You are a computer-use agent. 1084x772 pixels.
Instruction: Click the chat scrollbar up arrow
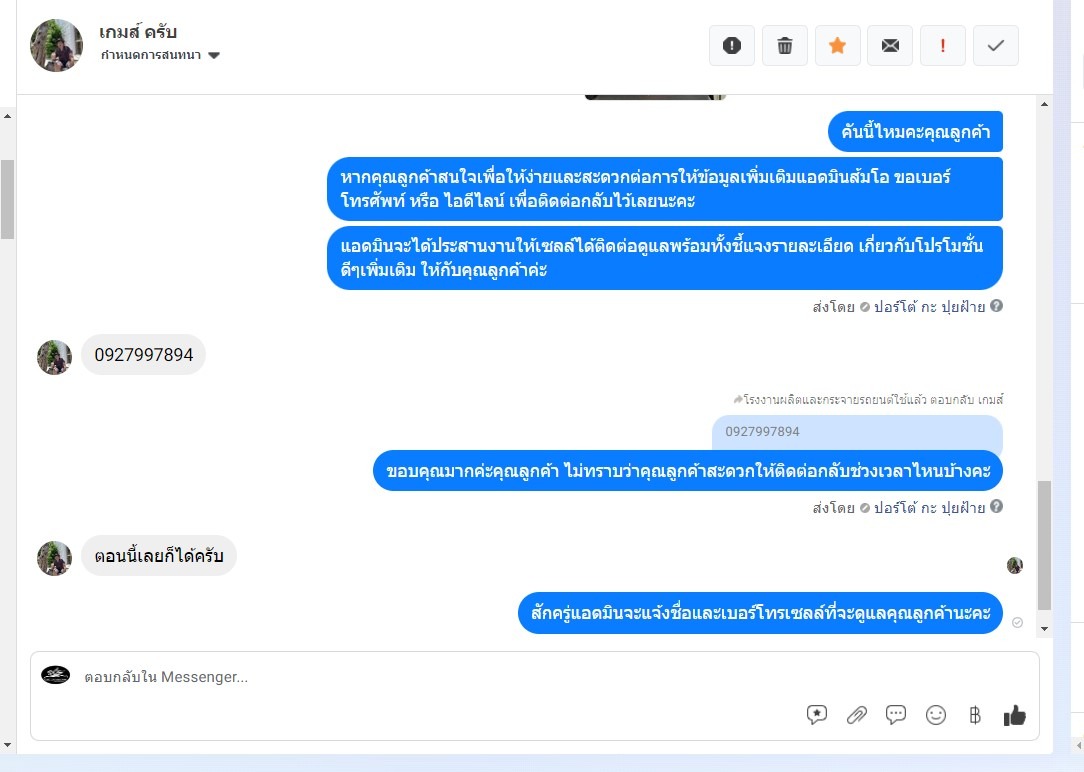[1044, 104]
